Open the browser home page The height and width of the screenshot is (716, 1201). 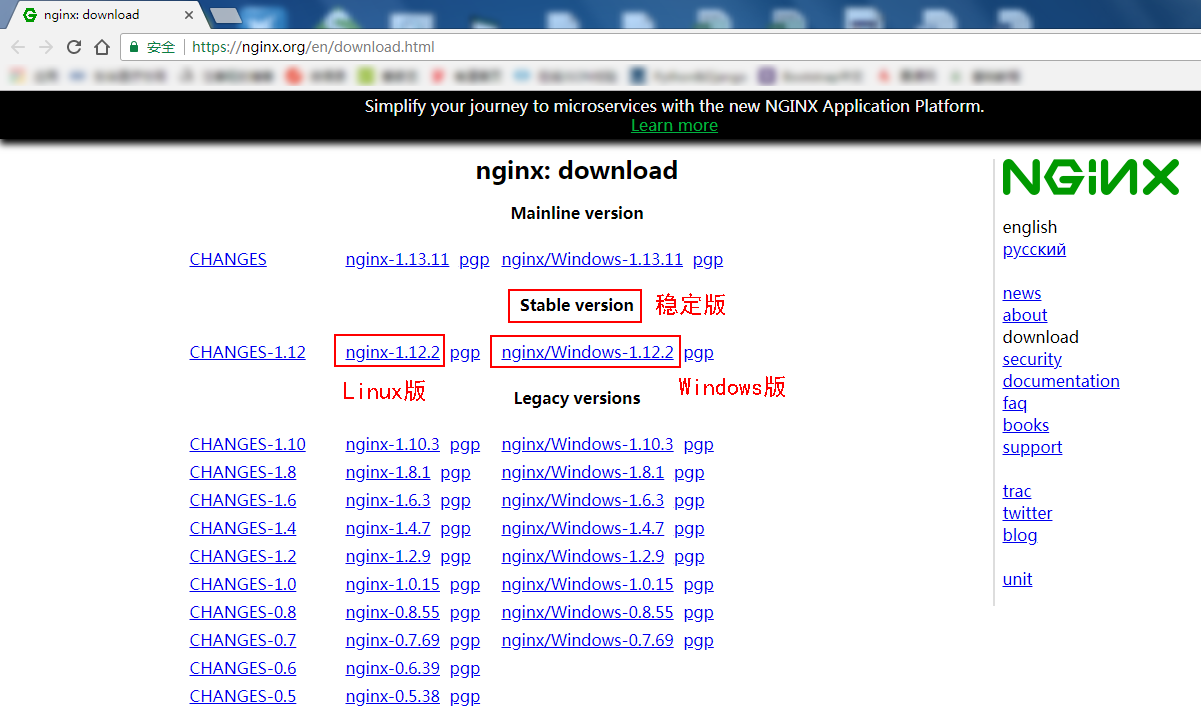click(x=101, y=46)
